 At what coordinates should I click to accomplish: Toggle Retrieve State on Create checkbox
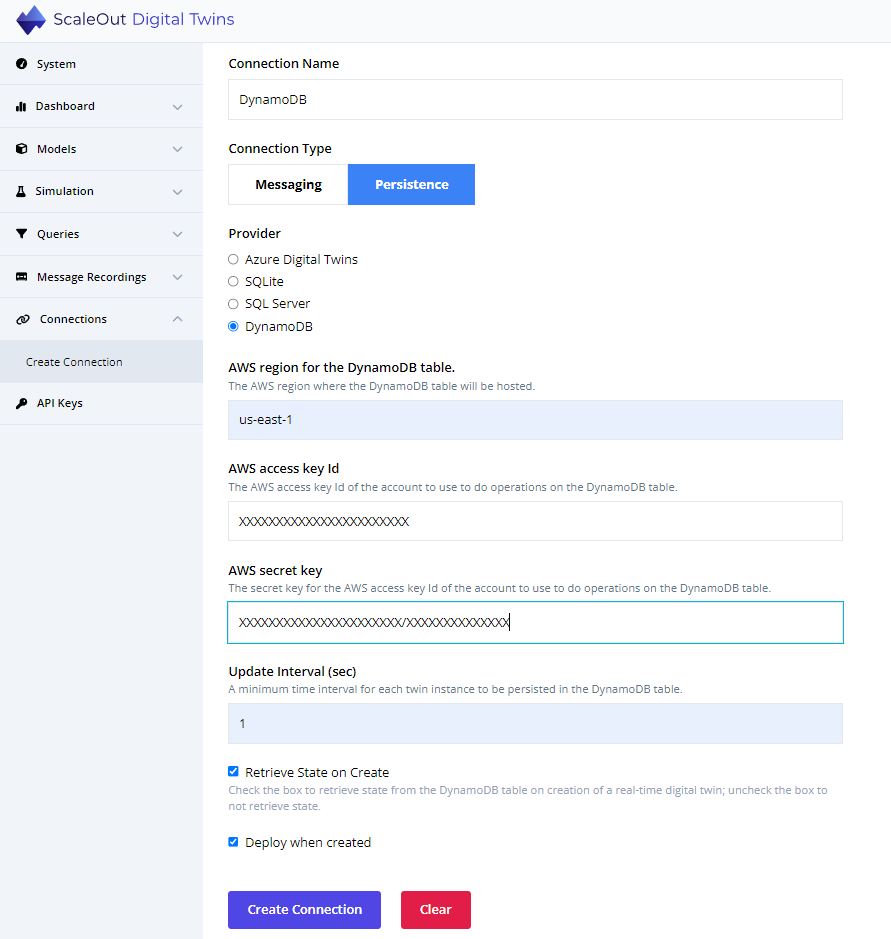(x=234, y=771)
